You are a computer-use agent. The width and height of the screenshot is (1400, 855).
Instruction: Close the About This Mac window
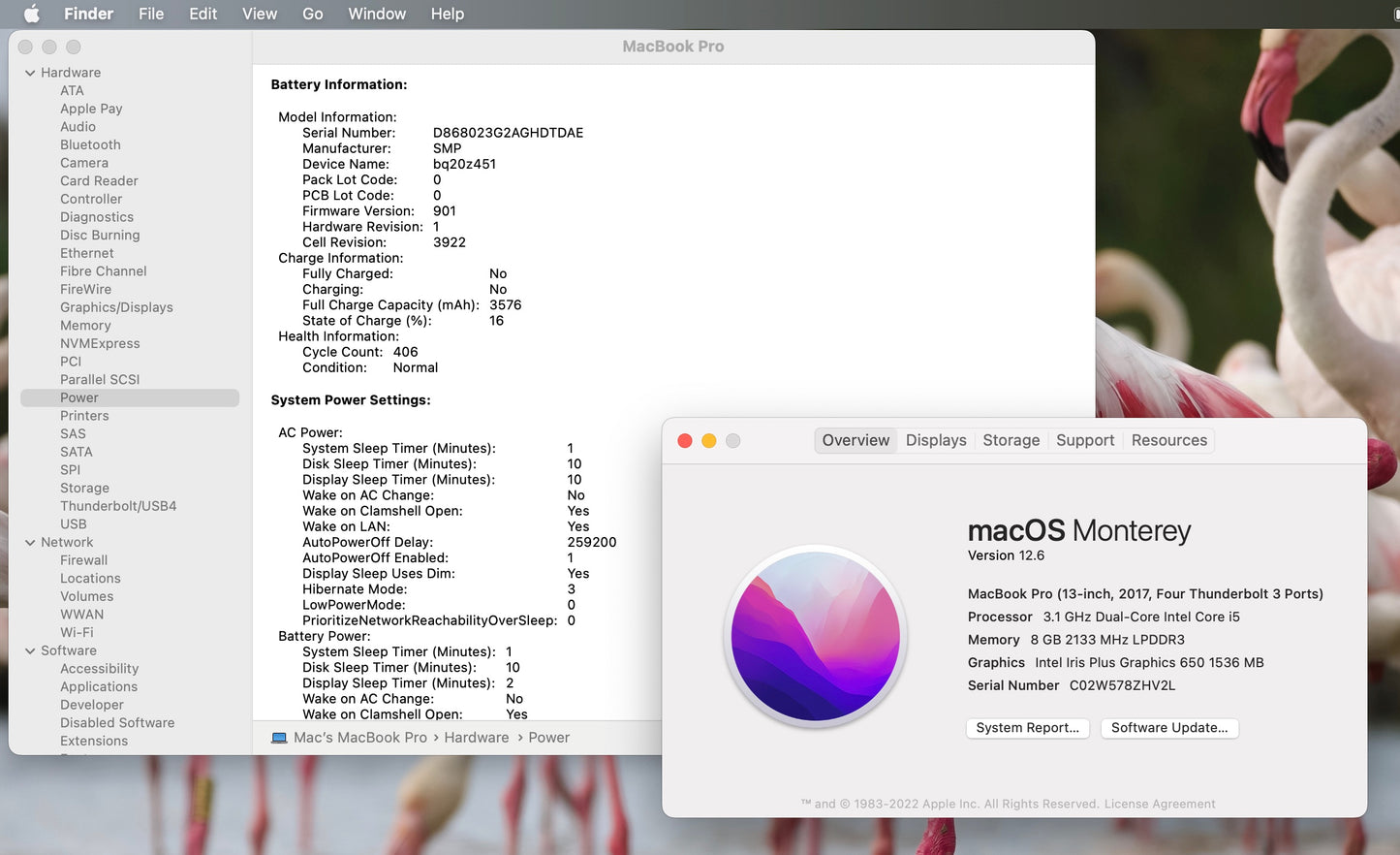(x=685, y=441)
